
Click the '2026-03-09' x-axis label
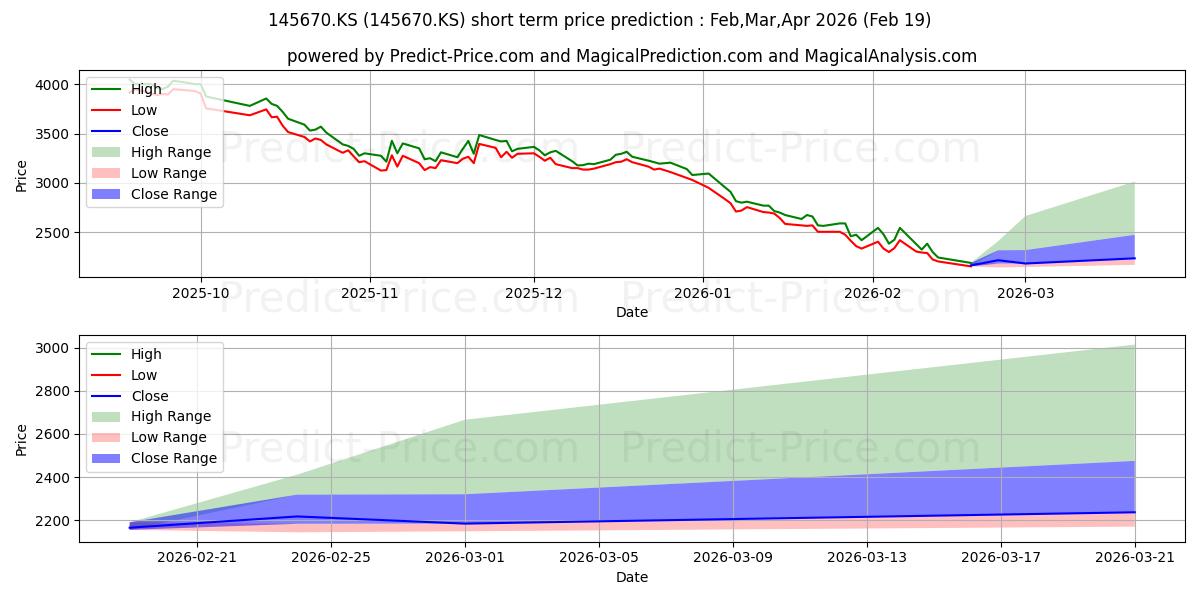pos(733,559)
